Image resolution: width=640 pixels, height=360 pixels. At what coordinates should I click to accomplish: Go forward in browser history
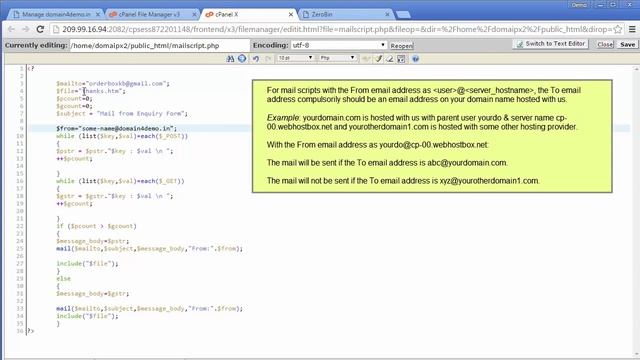(25, 29)
